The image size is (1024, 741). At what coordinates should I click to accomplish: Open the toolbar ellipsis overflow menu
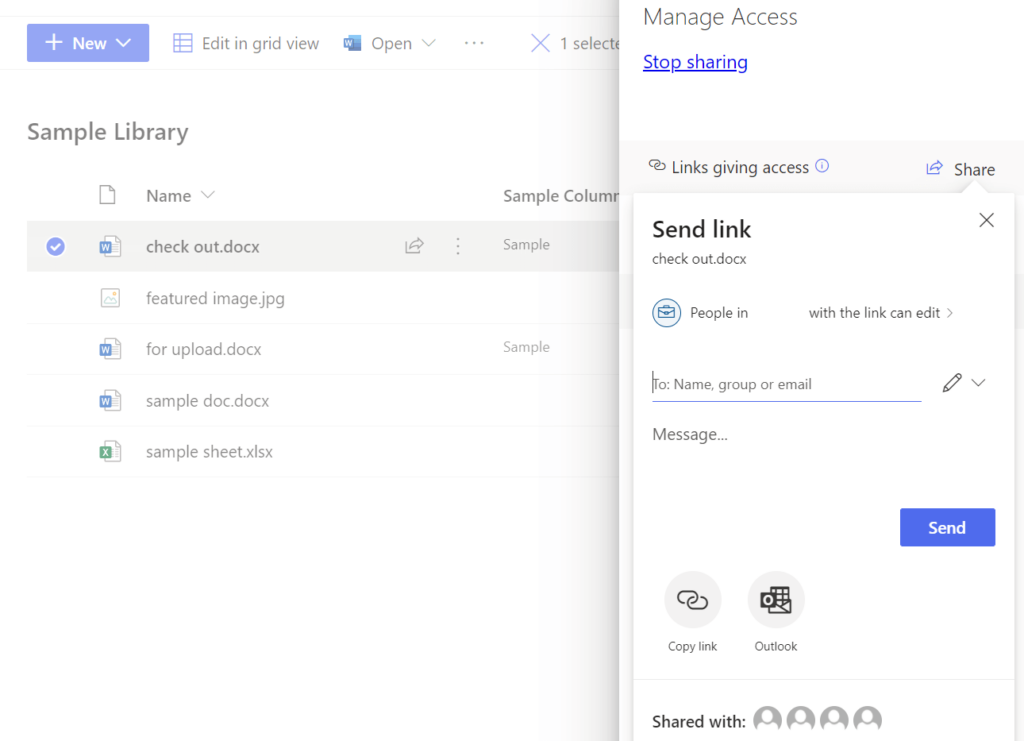tap(474, 43)
